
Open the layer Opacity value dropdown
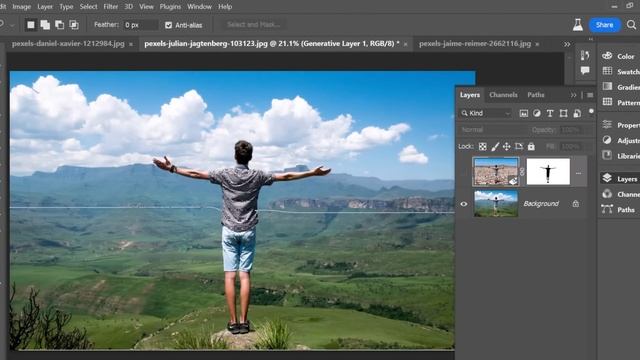click(571, 130)
